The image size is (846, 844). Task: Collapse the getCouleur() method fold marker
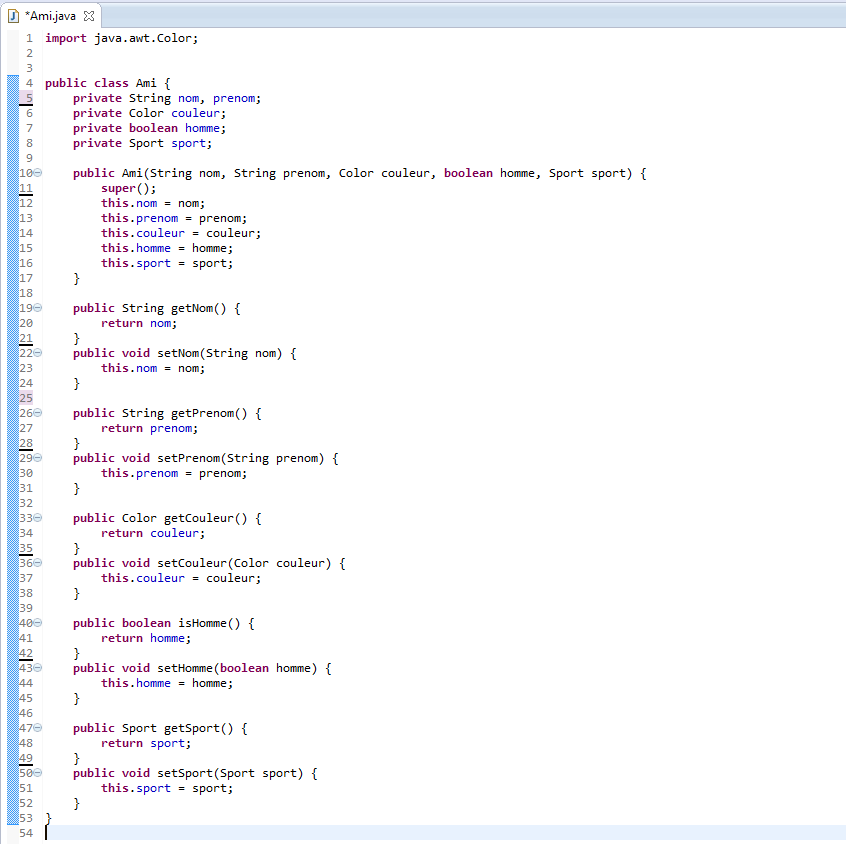pos(38,519)
